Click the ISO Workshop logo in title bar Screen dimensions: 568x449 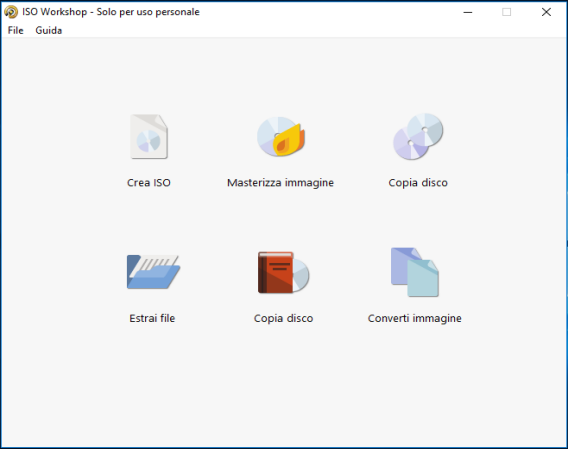[11, 12]
